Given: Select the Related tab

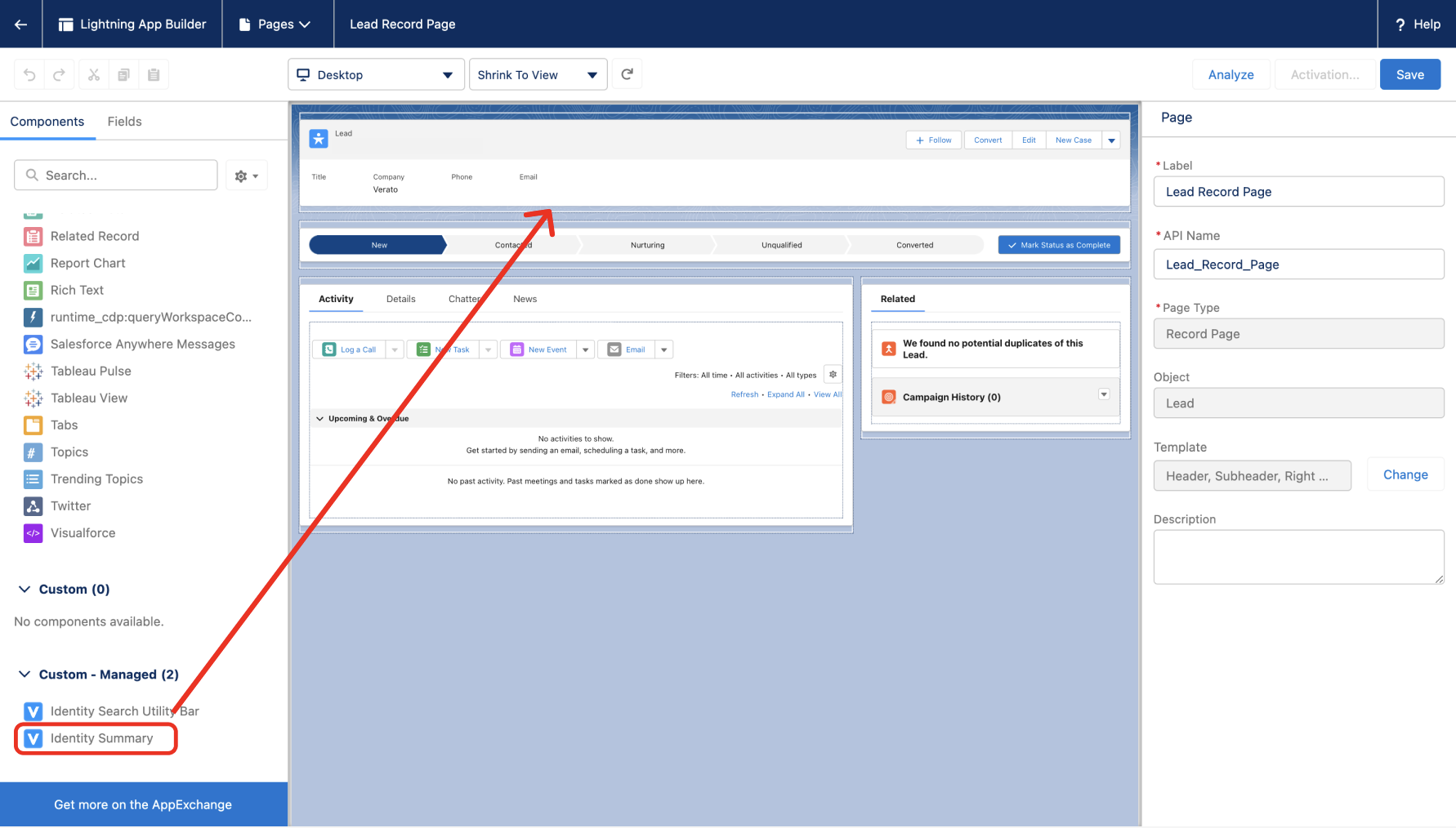Looking at the screenshot, I should (x=898, y=299).
